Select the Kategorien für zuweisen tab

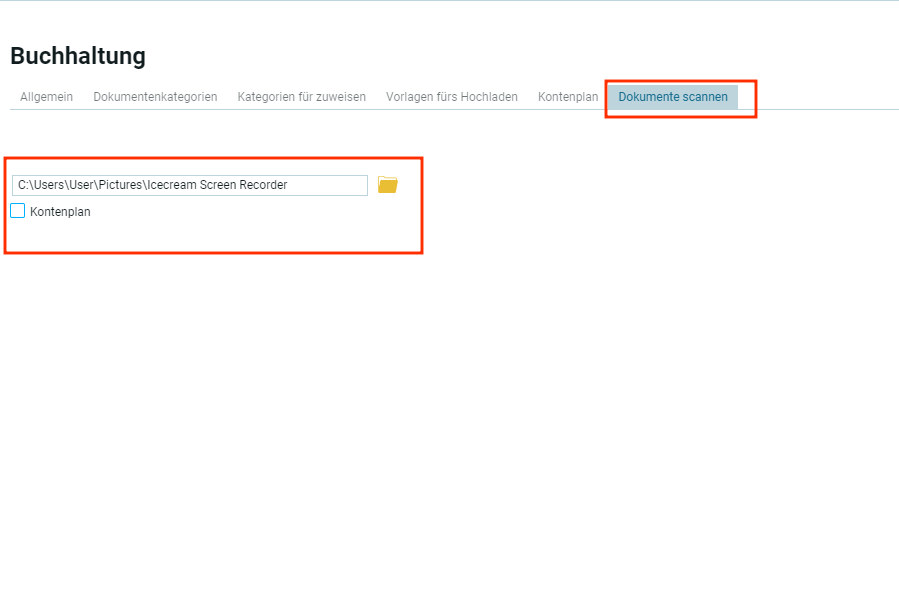301,97
